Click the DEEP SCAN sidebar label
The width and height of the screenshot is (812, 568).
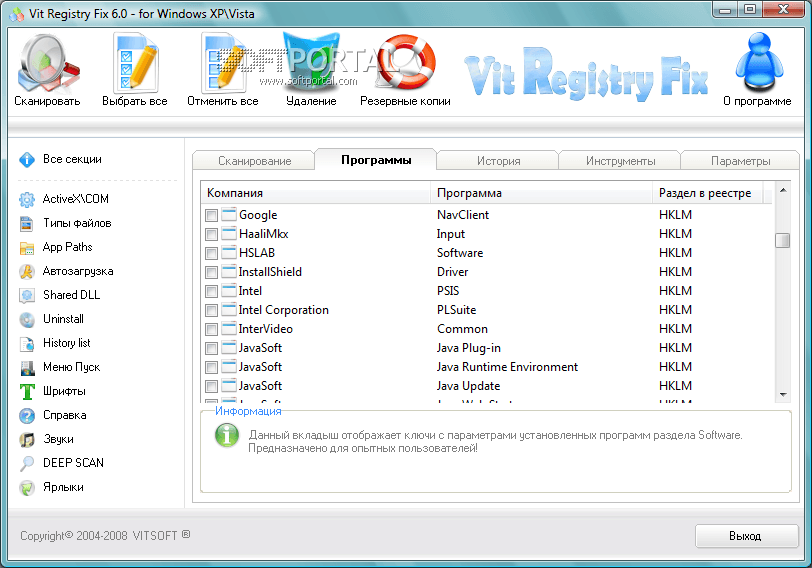coord(73,463)
